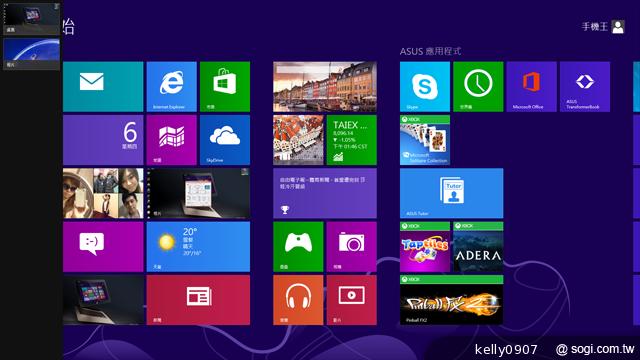Launch the Skype tile
The width and height of the screenshot is (640, 360).
[x=425, y=87]
